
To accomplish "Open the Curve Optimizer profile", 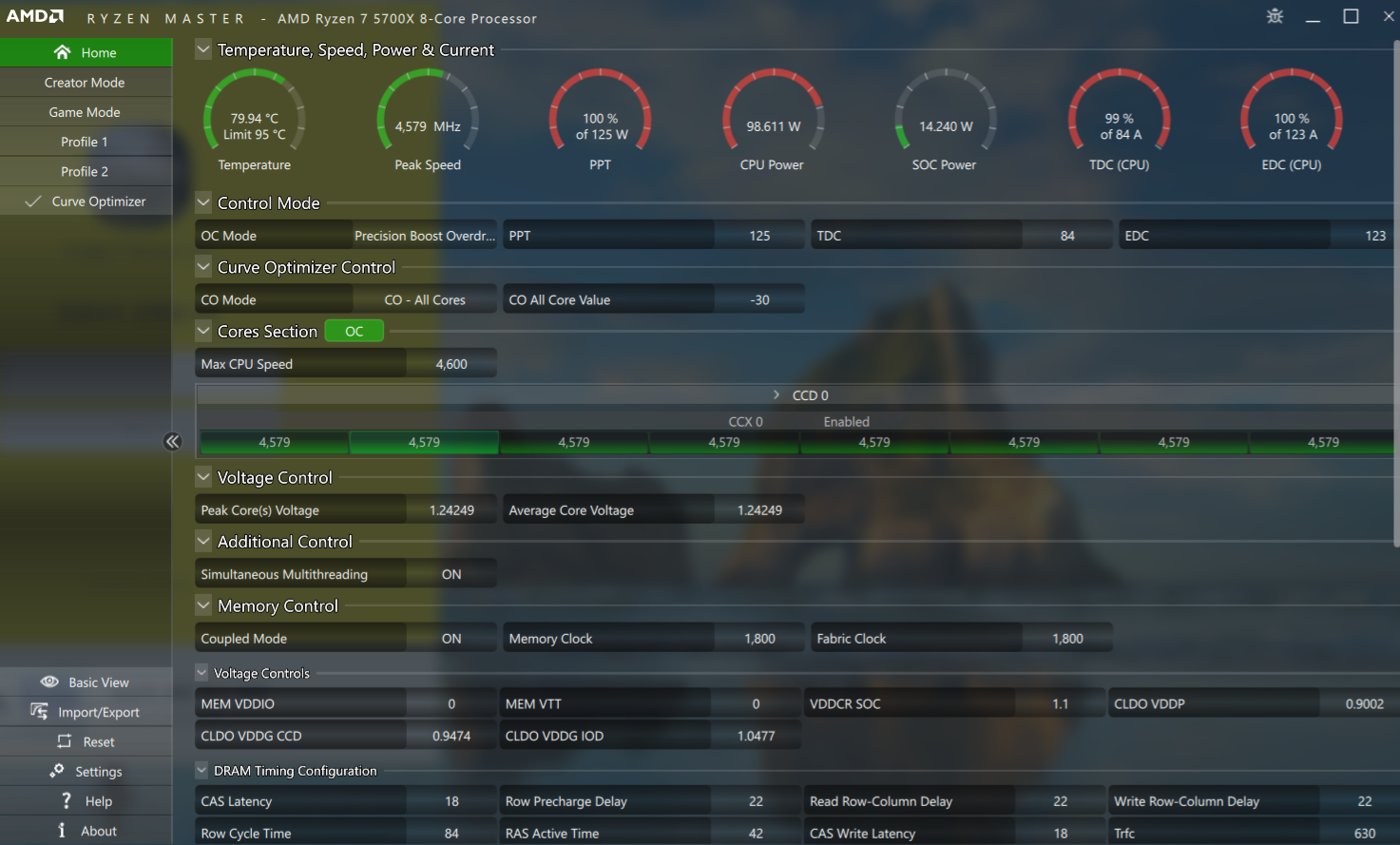I will pyautogui.click(x=86, y=201).
